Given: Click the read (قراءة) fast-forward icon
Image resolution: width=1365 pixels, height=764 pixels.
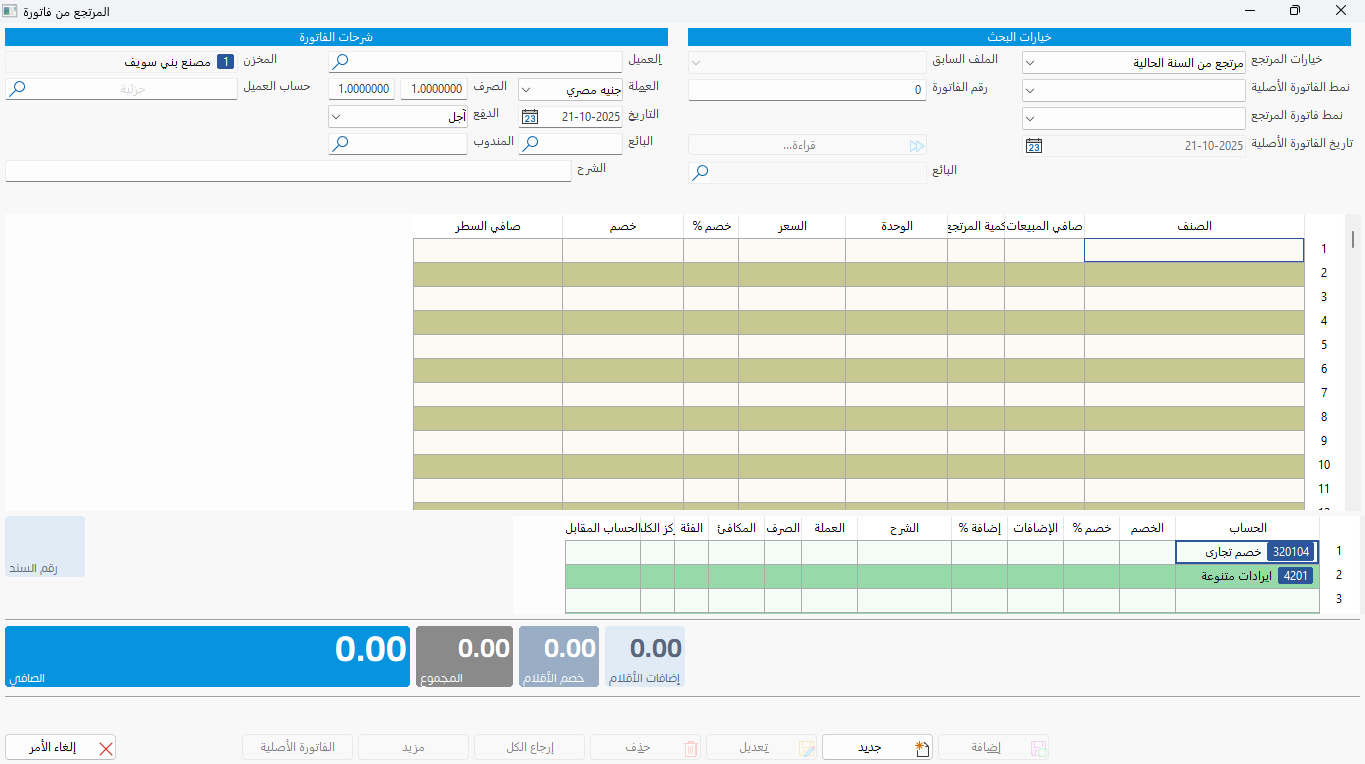Looking at the screenshot, I should click(916, 146).
